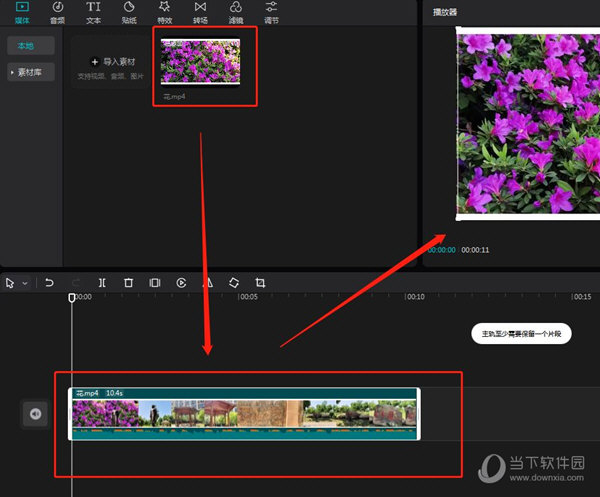Select the 本地 (Local) media source
This screenshot has height=497, width=600.
click(x=26, y=46)
